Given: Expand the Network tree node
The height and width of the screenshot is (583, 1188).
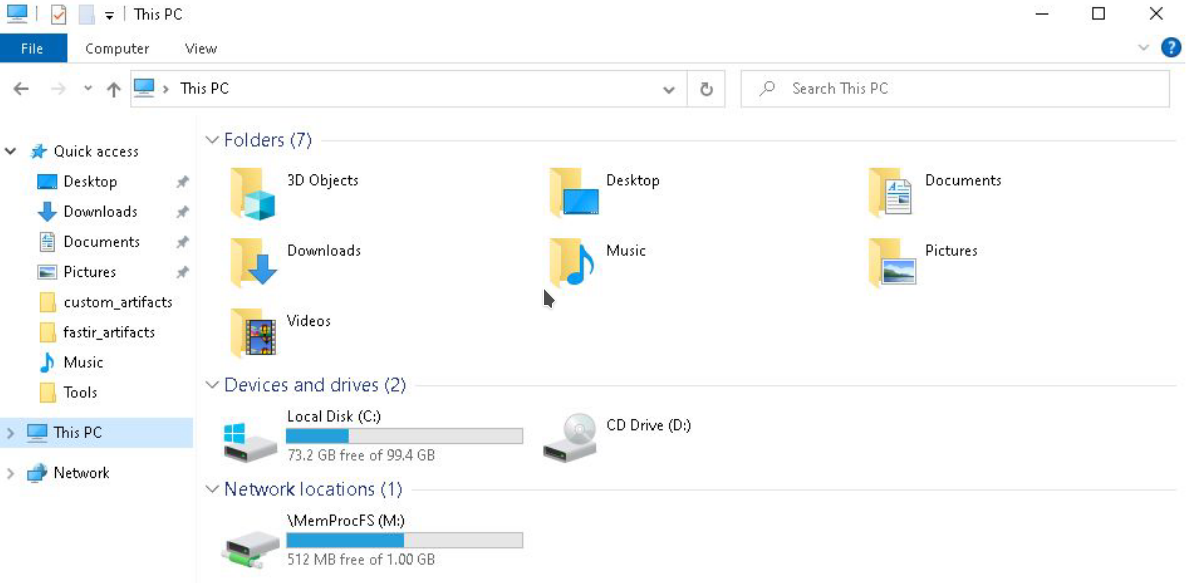Looking at the screenshot, I should click(x=11, y=473).
